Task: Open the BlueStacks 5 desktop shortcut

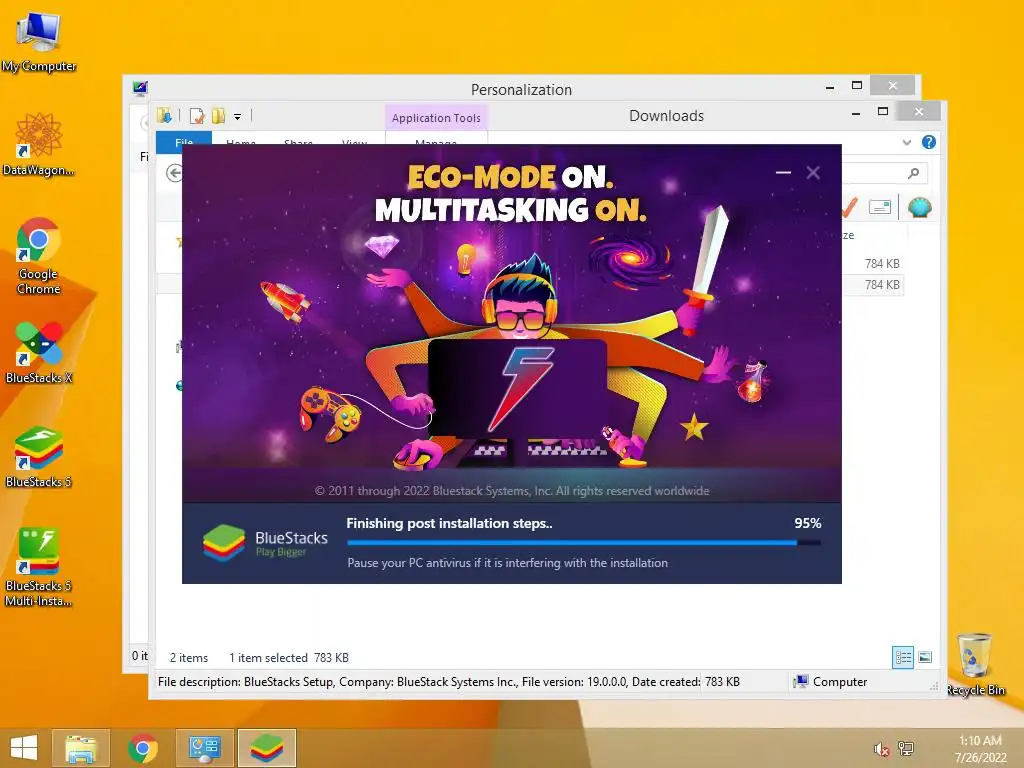Action: (39, 456)
